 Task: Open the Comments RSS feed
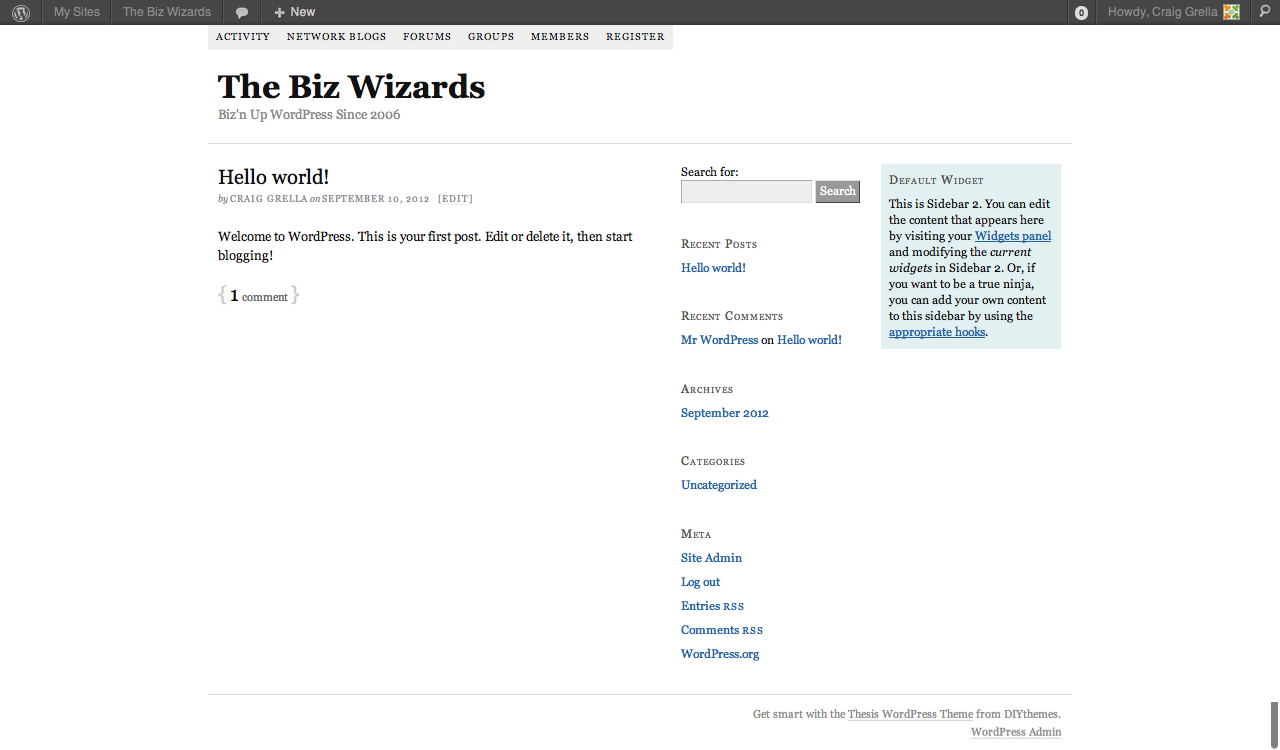point(722,630)
